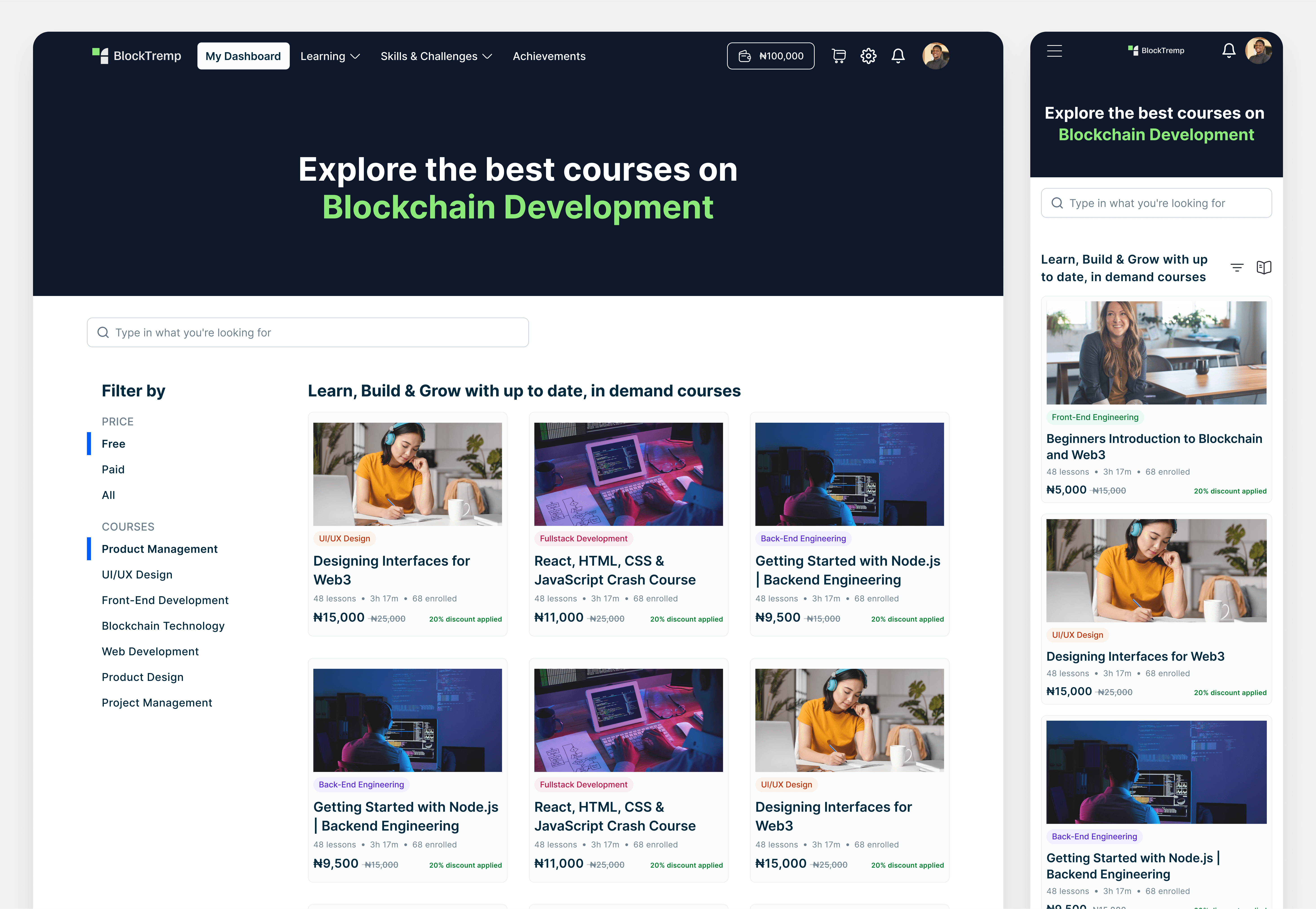Collapse the Product Management course filter
Viewport: 1316px width, 909px height.
pos(159,549)
